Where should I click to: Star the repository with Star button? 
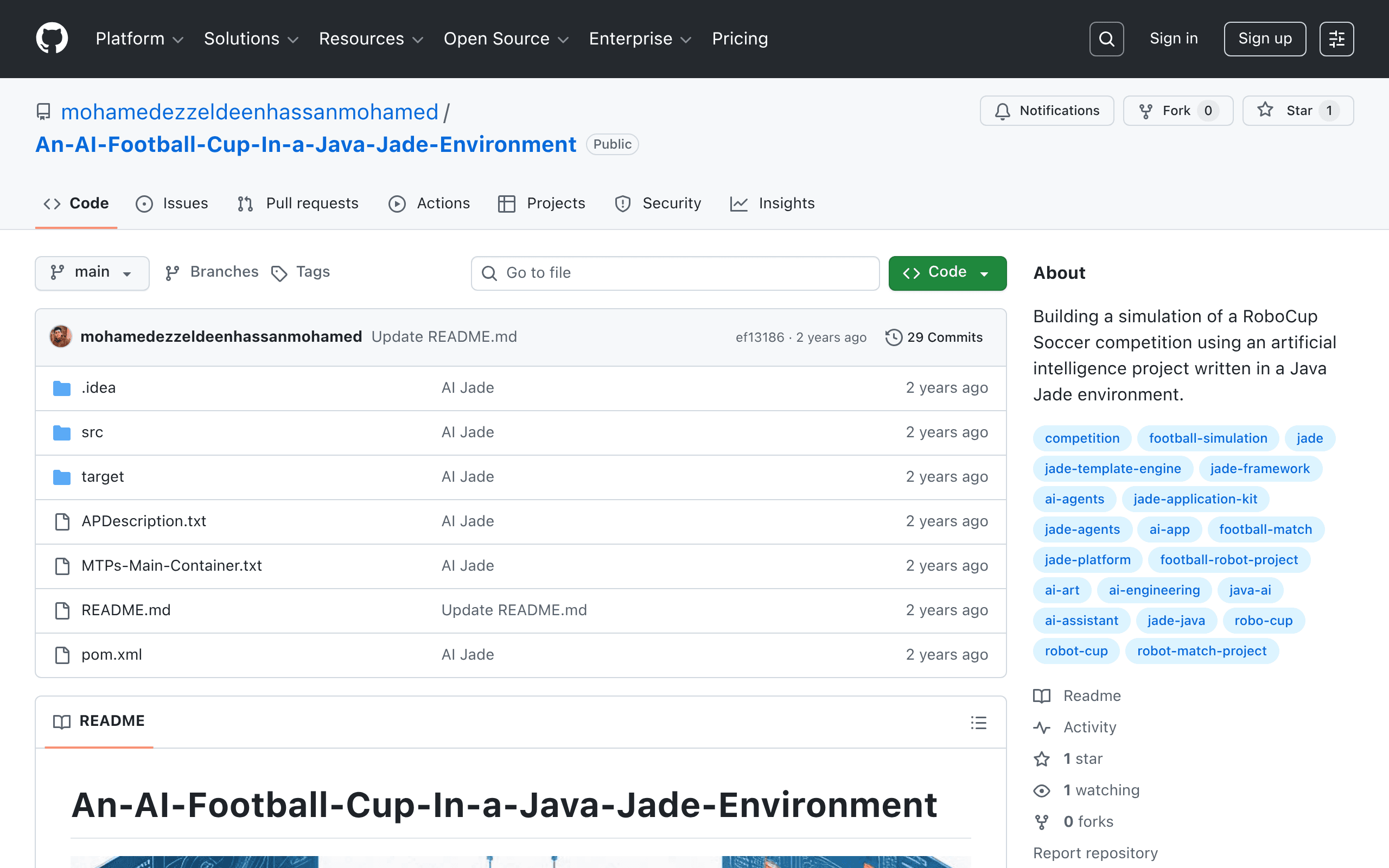(x=1298, y=111)
